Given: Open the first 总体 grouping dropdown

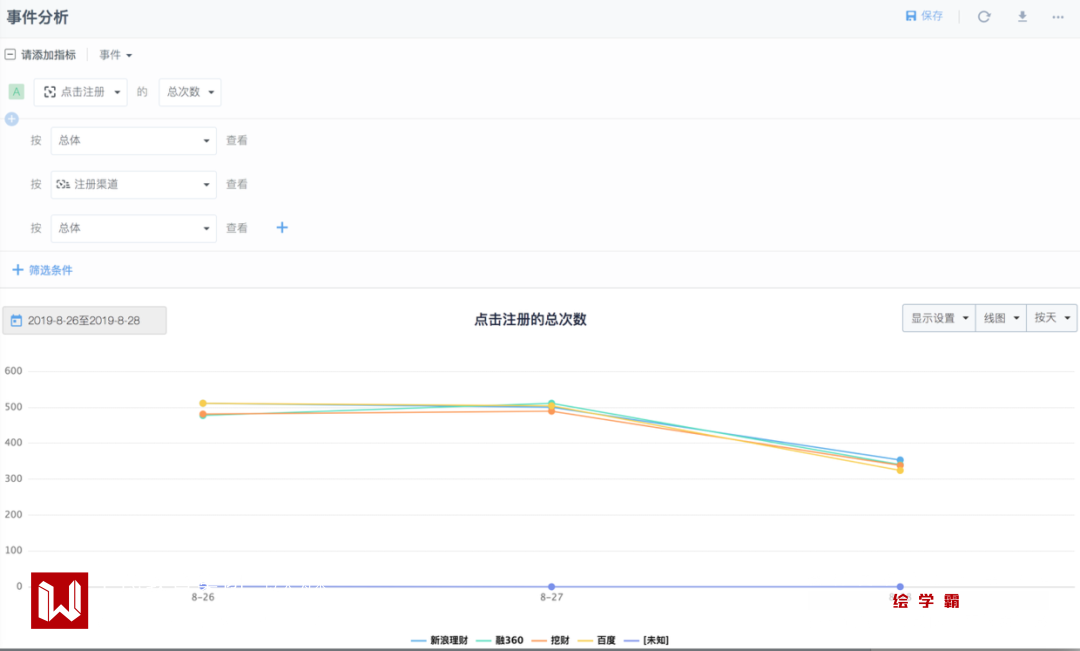Looking at the screenshot, I should pyautogui.click(x=134, y=141).
